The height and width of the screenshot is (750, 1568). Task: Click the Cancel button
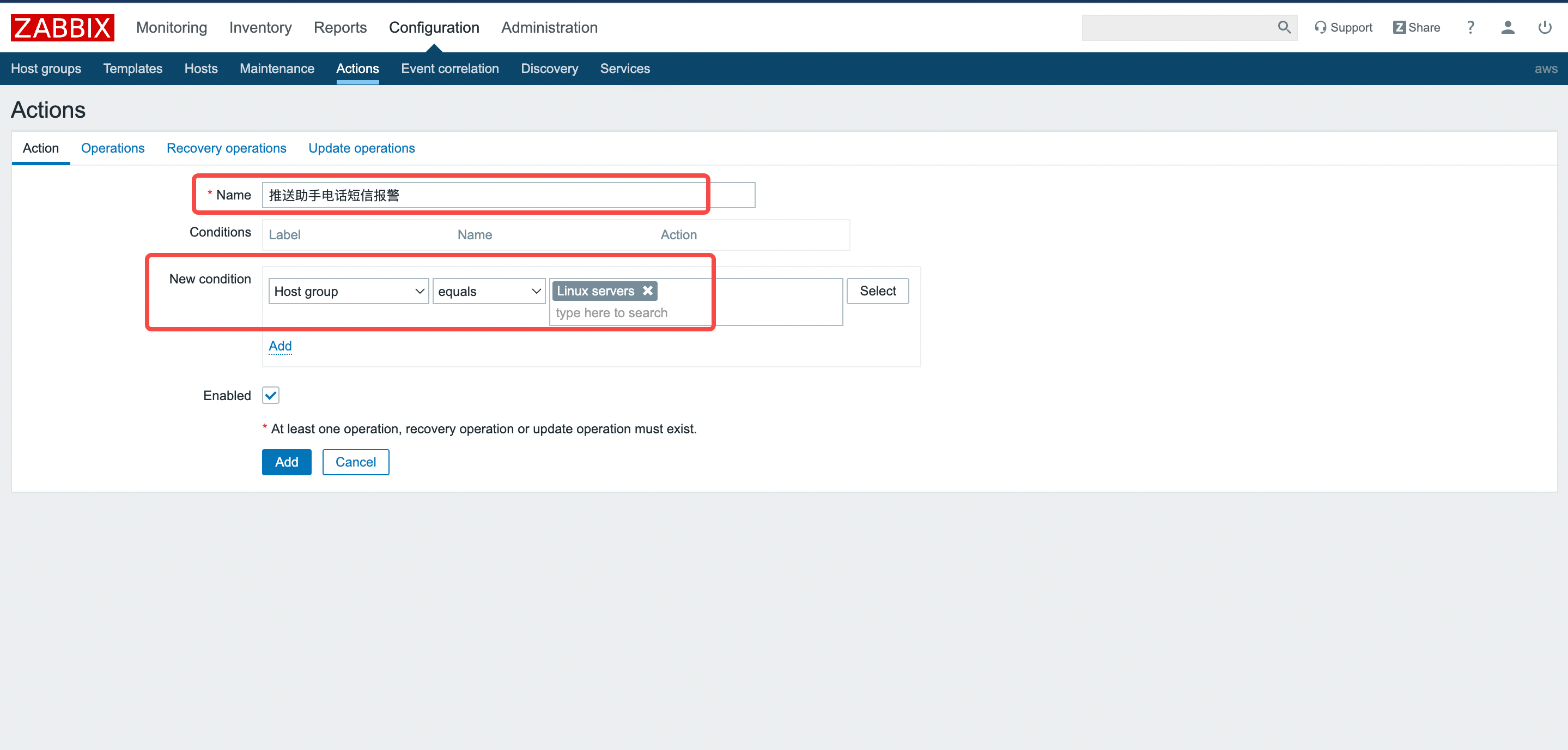(355, 463)
